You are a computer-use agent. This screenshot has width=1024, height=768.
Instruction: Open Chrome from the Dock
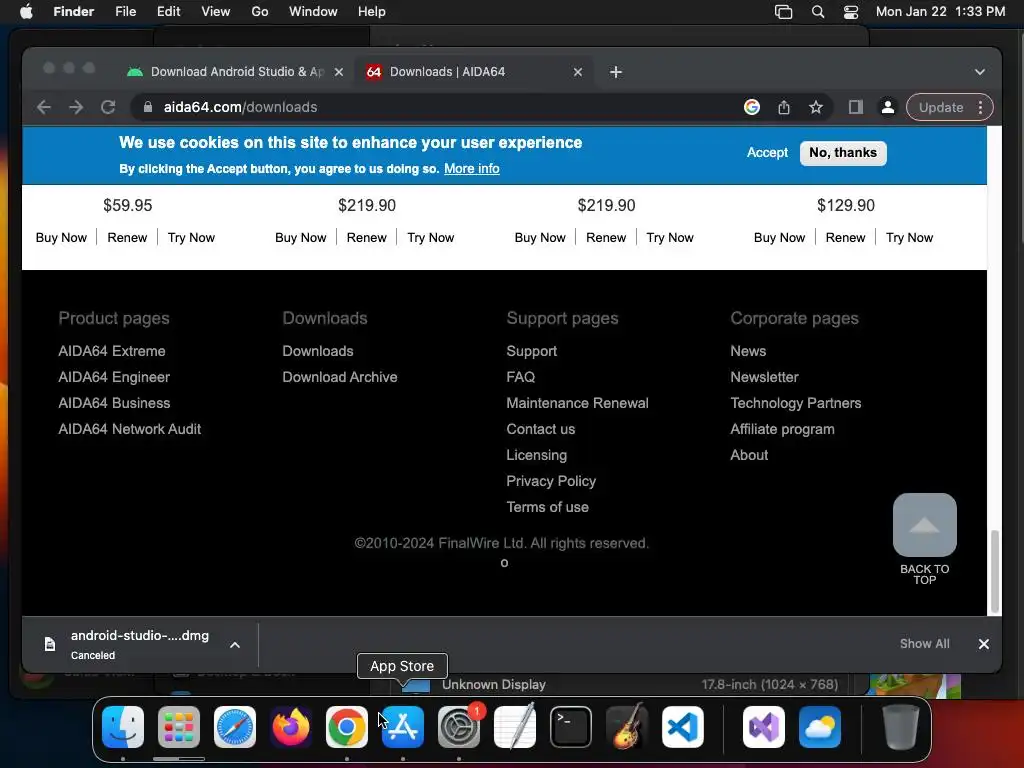(x=347, y=727)
